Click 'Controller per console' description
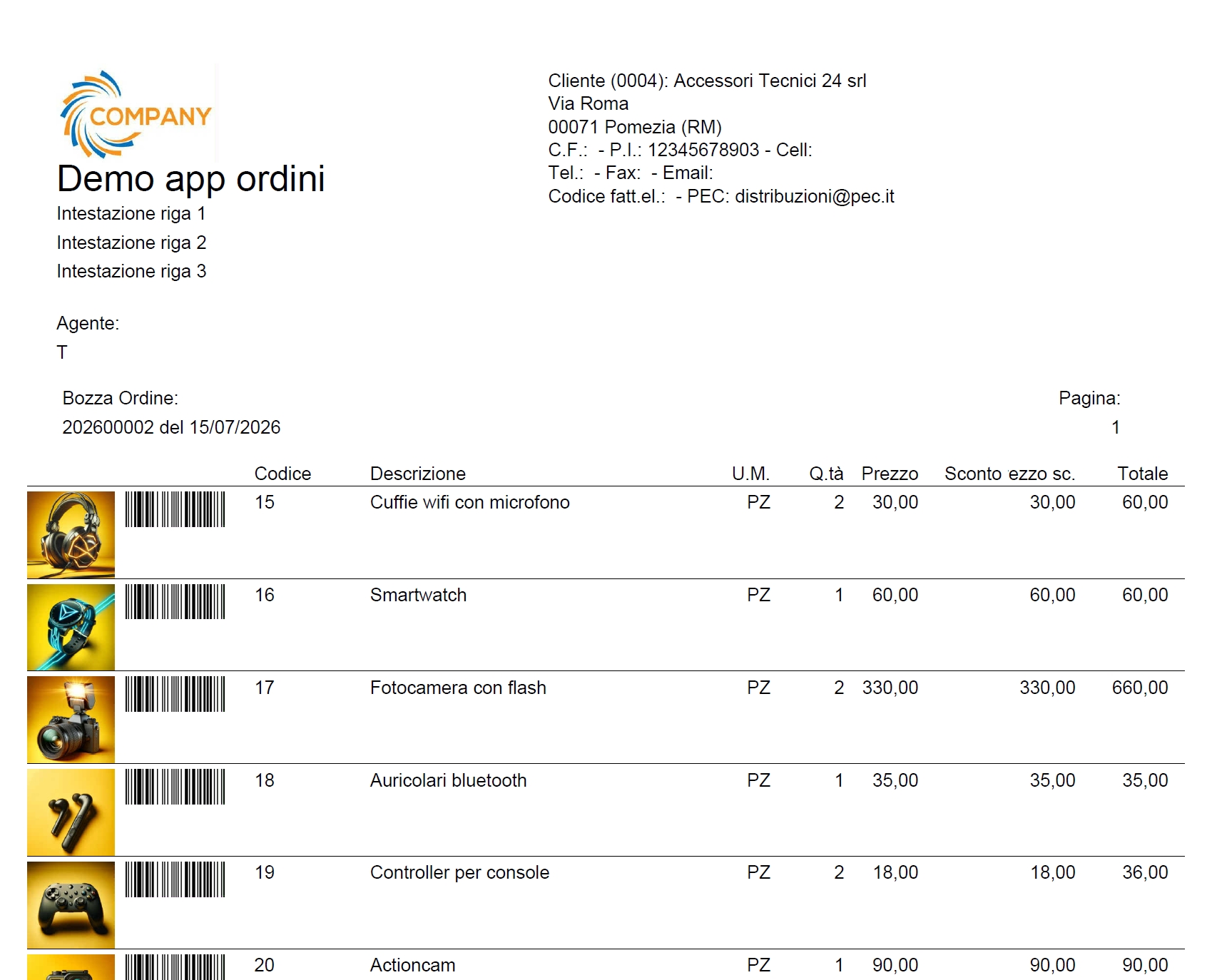Screen dimensions: 1212x980 [460, 872]
